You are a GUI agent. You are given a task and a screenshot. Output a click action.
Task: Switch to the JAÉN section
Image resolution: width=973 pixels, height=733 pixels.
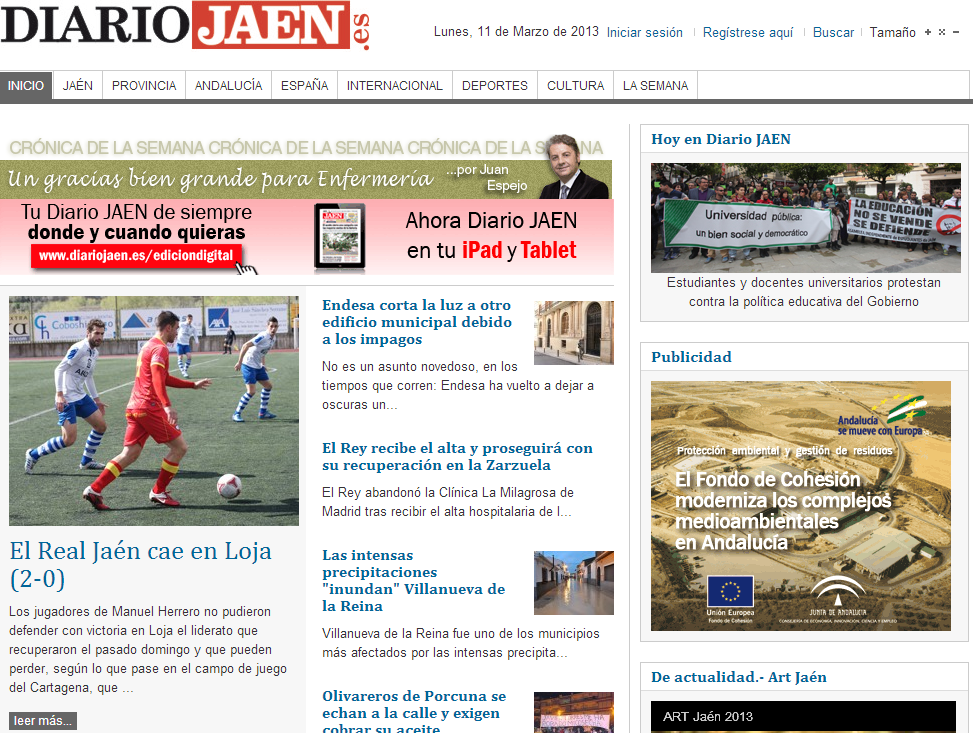[78, 86]
